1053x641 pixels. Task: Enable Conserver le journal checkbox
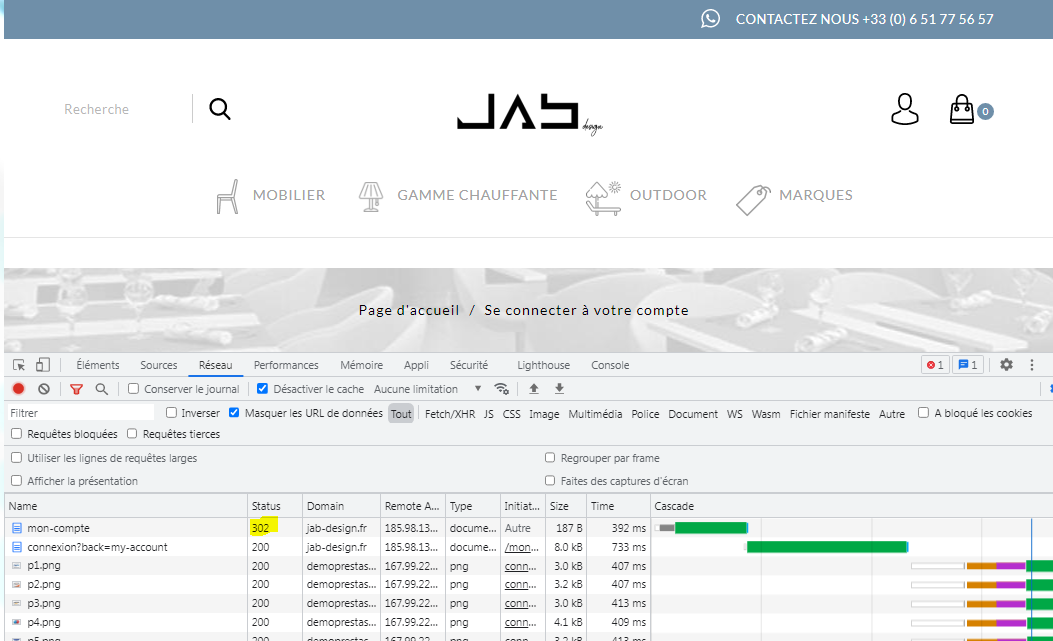(134, 388)
